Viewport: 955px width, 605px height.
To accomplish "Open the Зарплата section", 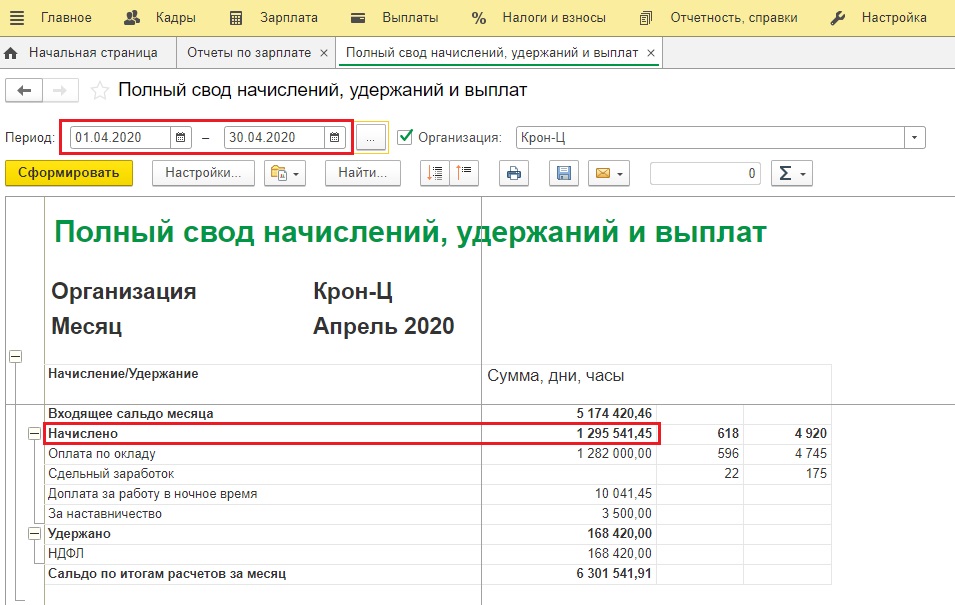I will click(x=273, y=18).
